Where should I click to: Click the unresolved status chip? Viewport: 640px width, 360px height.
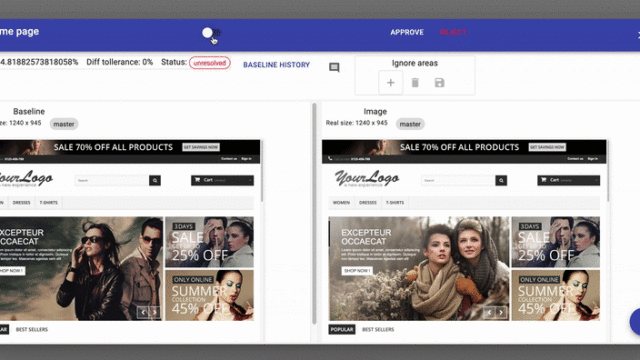(x=210, y=63)
